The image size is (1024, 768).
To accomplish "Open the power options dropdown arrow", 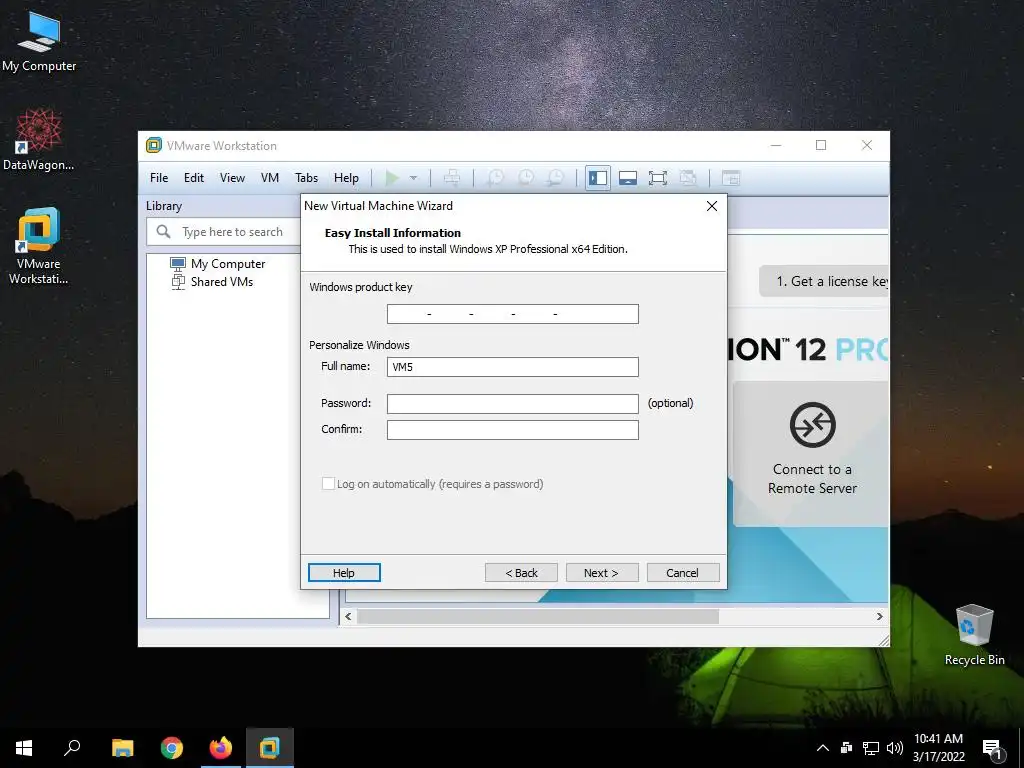I will (x=413, y=178).
